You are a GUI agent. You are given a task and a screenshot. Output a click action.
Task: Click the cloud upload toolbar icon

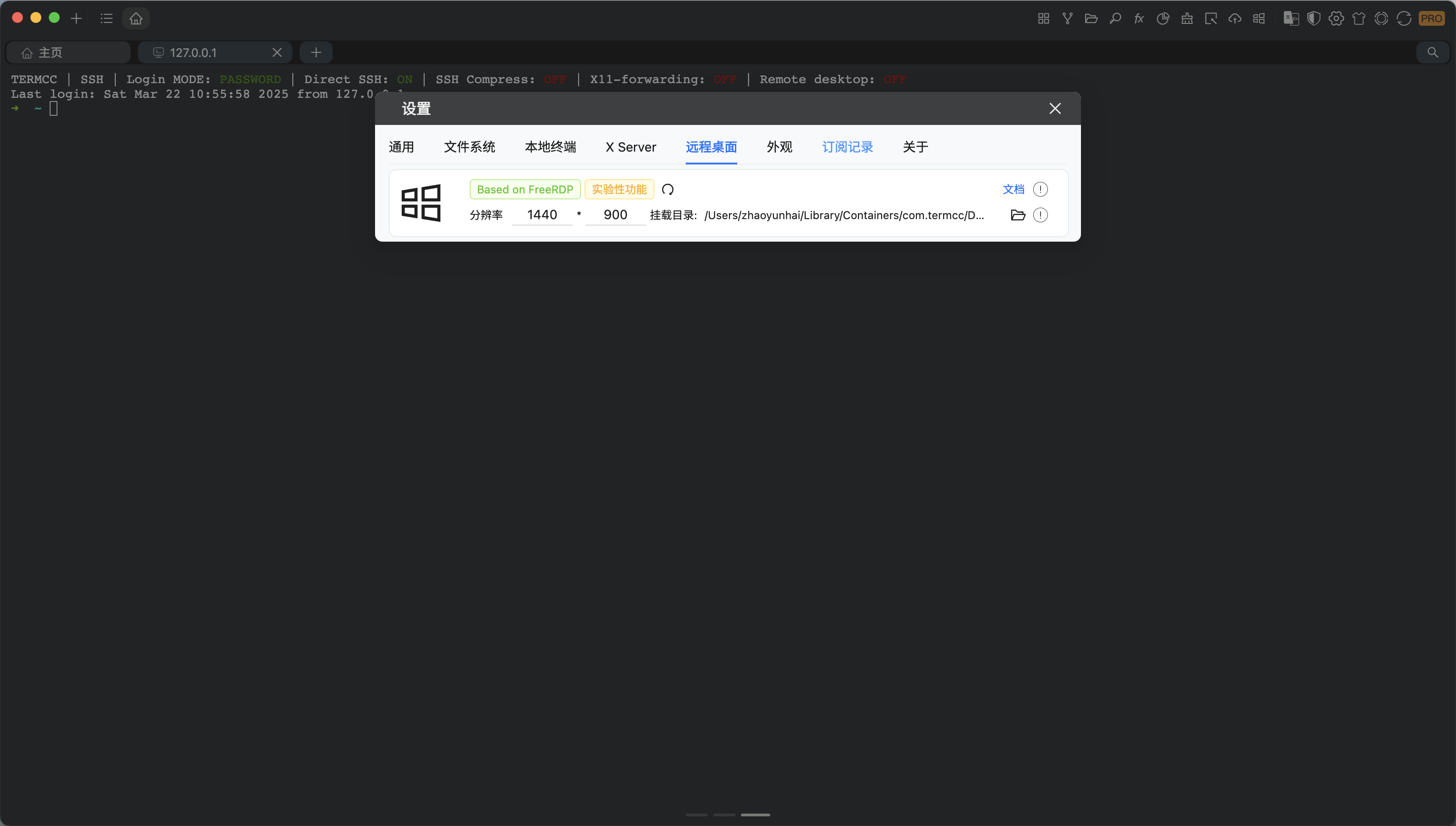[1235, 18]
